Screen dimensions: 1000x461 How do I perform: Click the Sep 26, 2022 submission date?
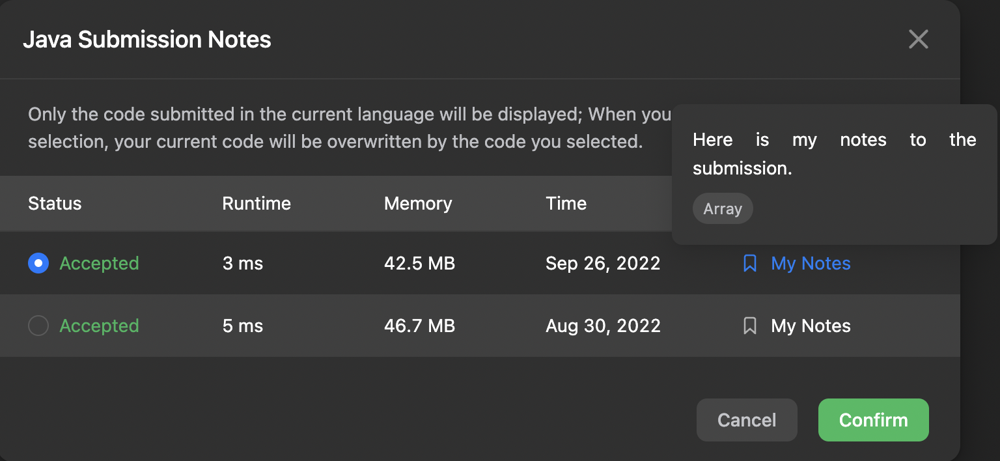(x=603, y=264)
